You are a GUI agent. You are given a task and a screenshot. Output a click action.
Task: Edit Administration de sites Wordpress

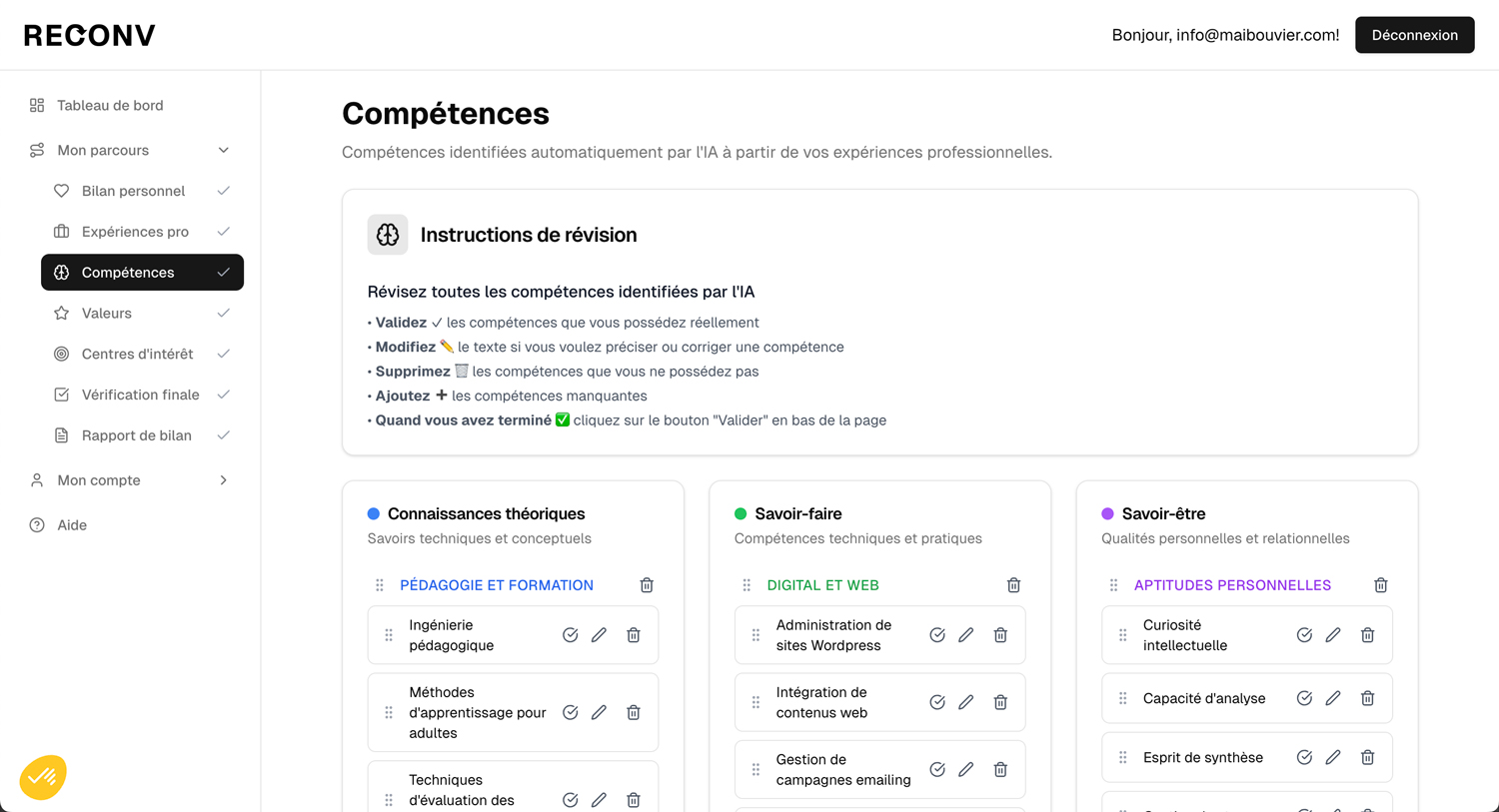[965, 635]
